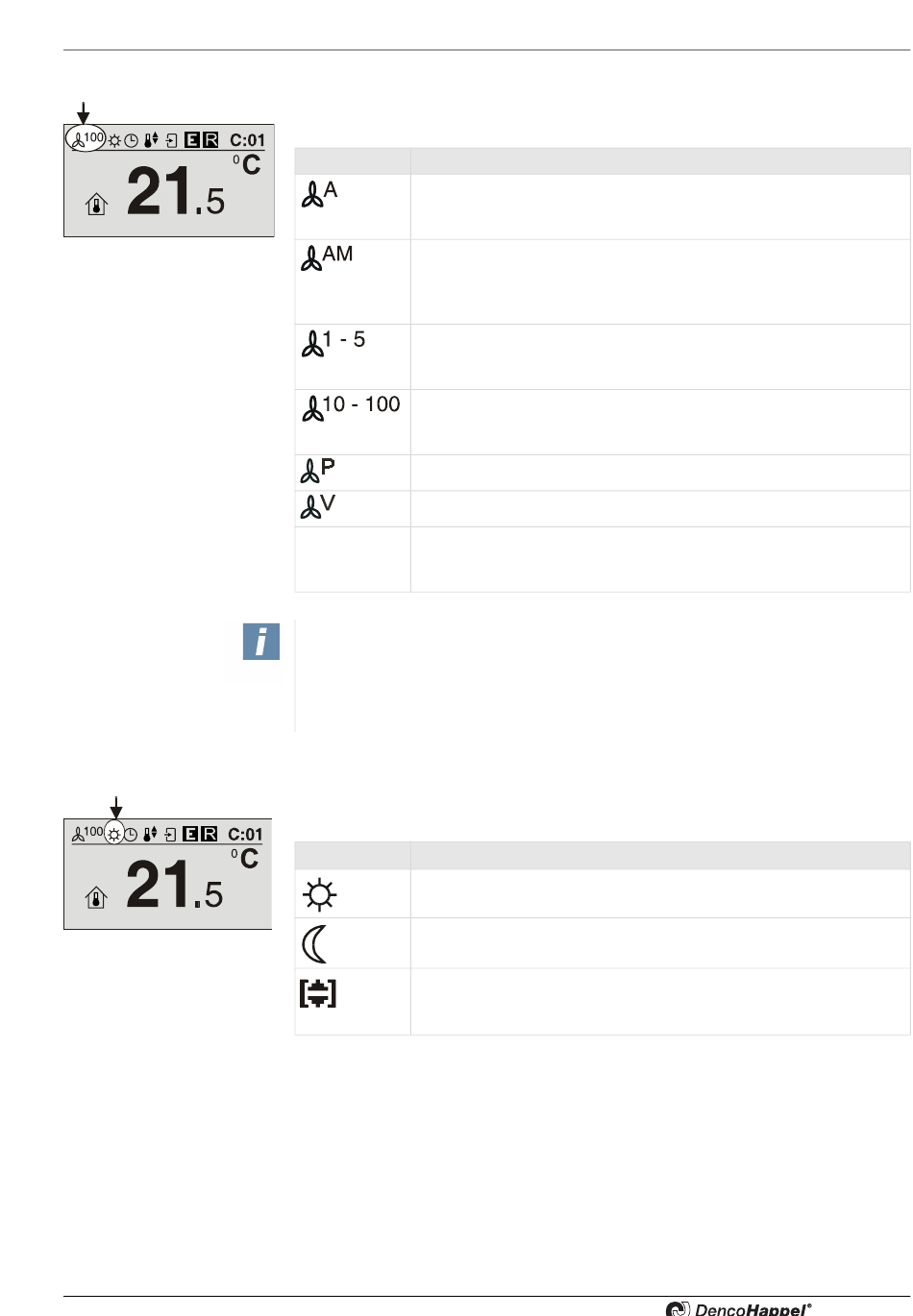Click 21.5 temperature reading under circled sun
The width and height of the screenshot is (913, 1316).
click(175, 885)
